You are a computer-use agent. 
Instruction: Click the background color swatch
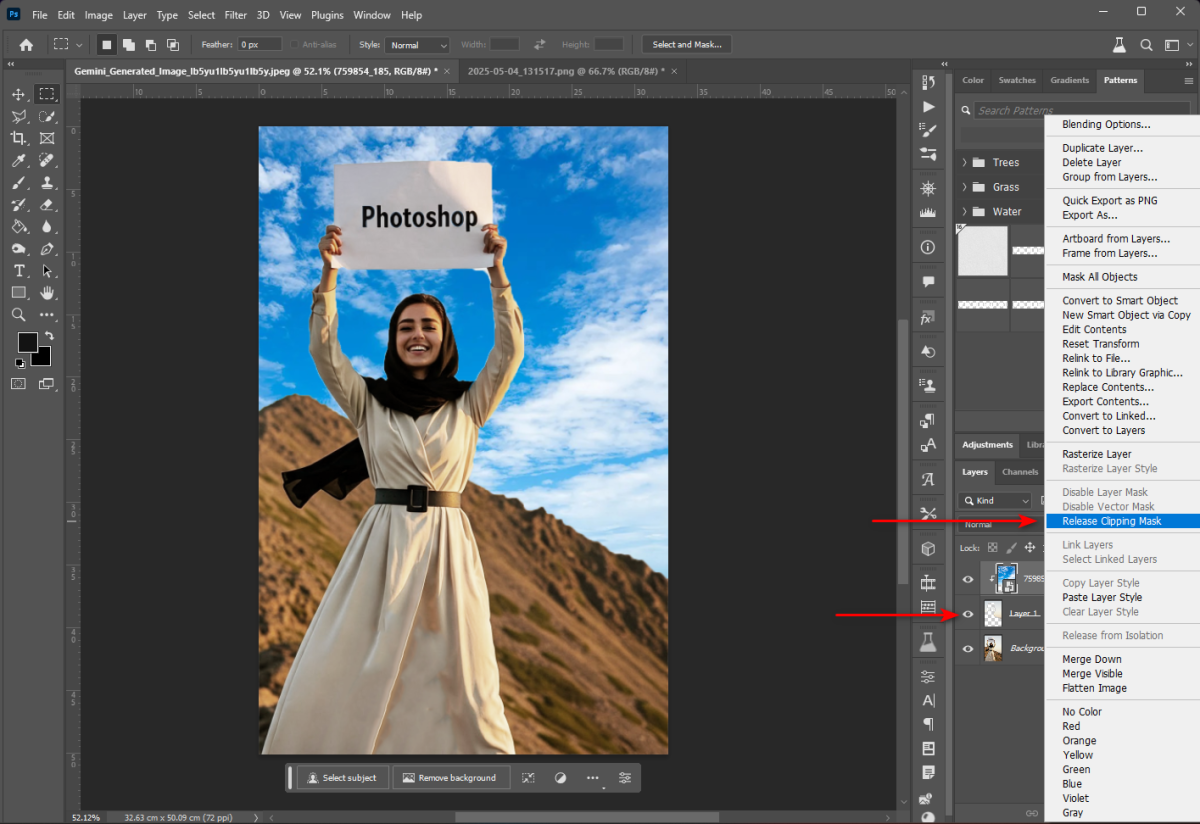pos(43,357)
